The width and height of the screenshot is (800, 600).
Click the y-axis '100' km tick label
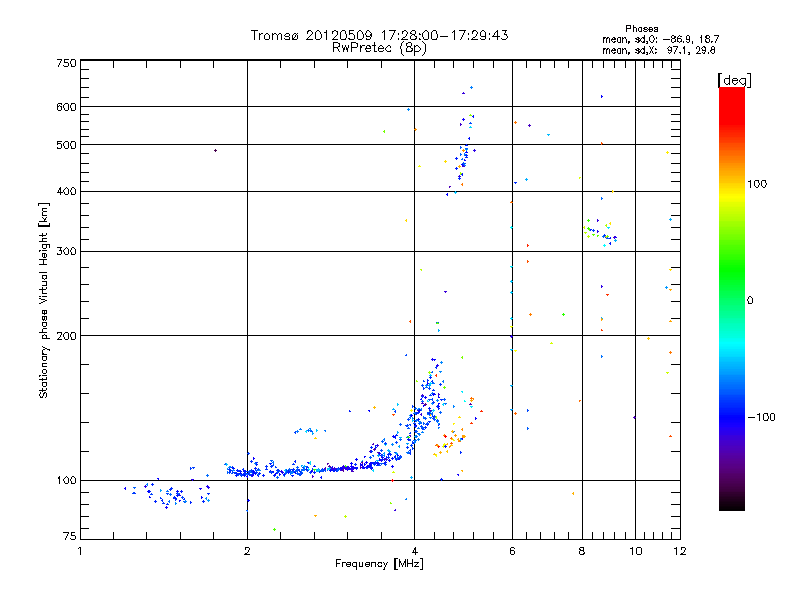pos(66,480)
